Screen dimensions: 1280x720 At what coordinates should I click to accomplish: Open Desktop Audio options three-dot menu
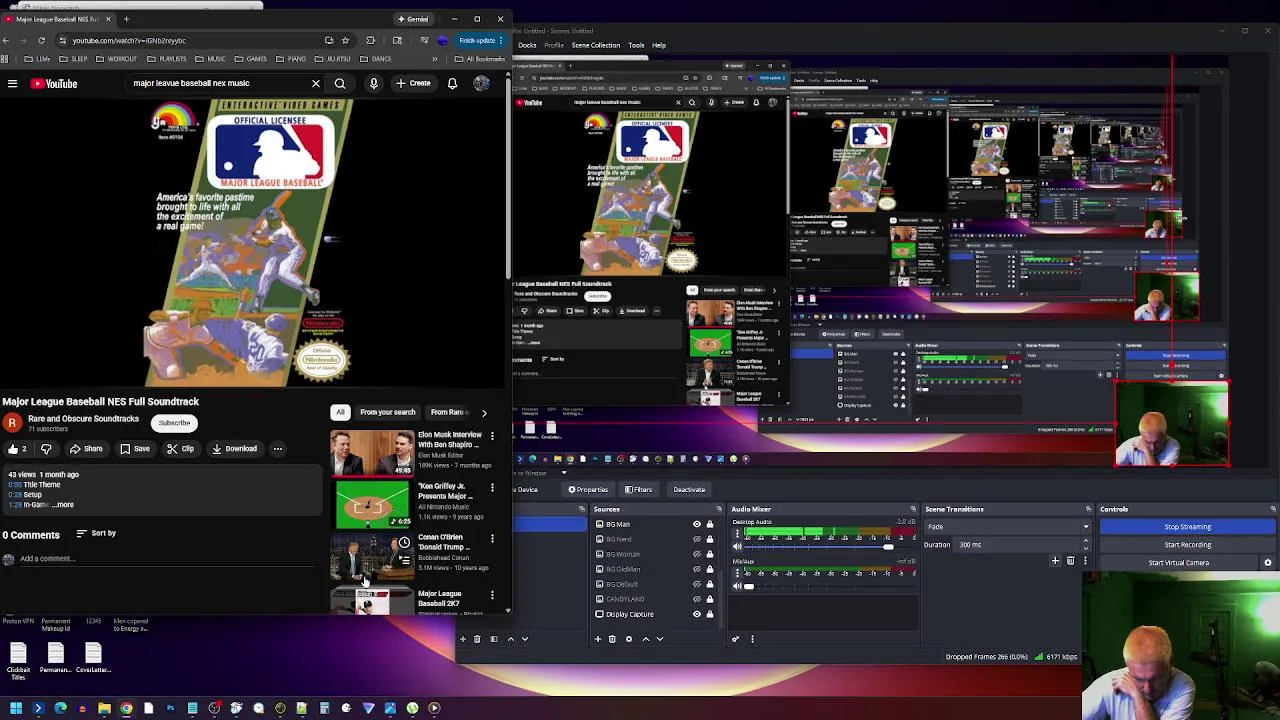point(737,534)
